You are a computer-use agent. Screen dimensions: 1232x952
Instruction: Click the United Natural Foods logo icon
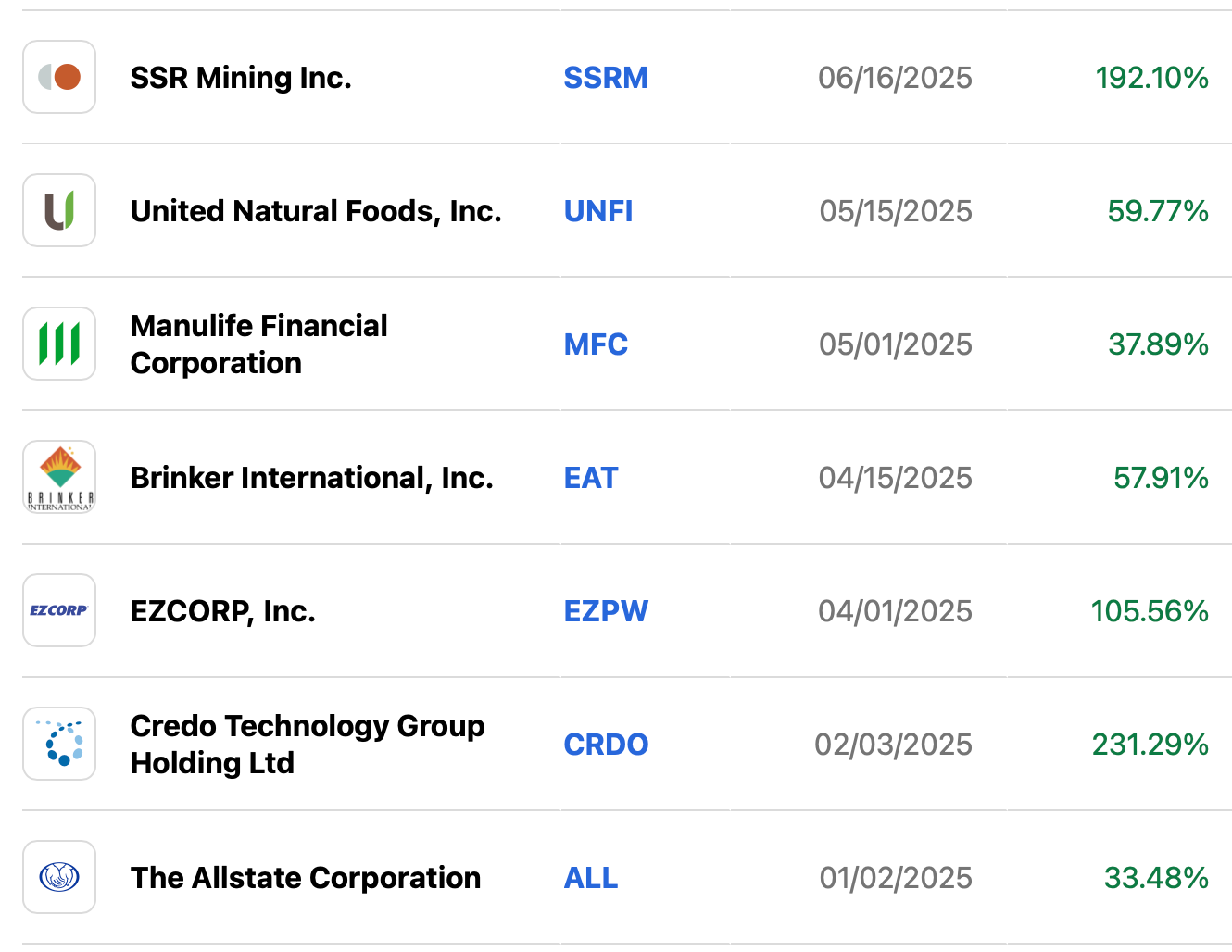tap(59, 210)
